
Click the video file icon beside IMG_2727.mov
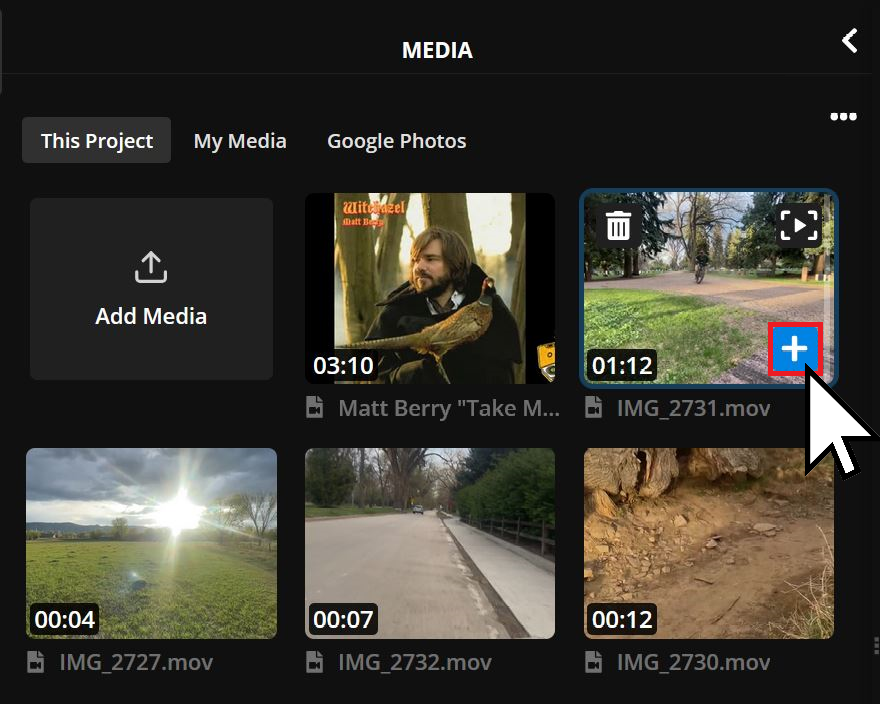(x=36, y=663)
